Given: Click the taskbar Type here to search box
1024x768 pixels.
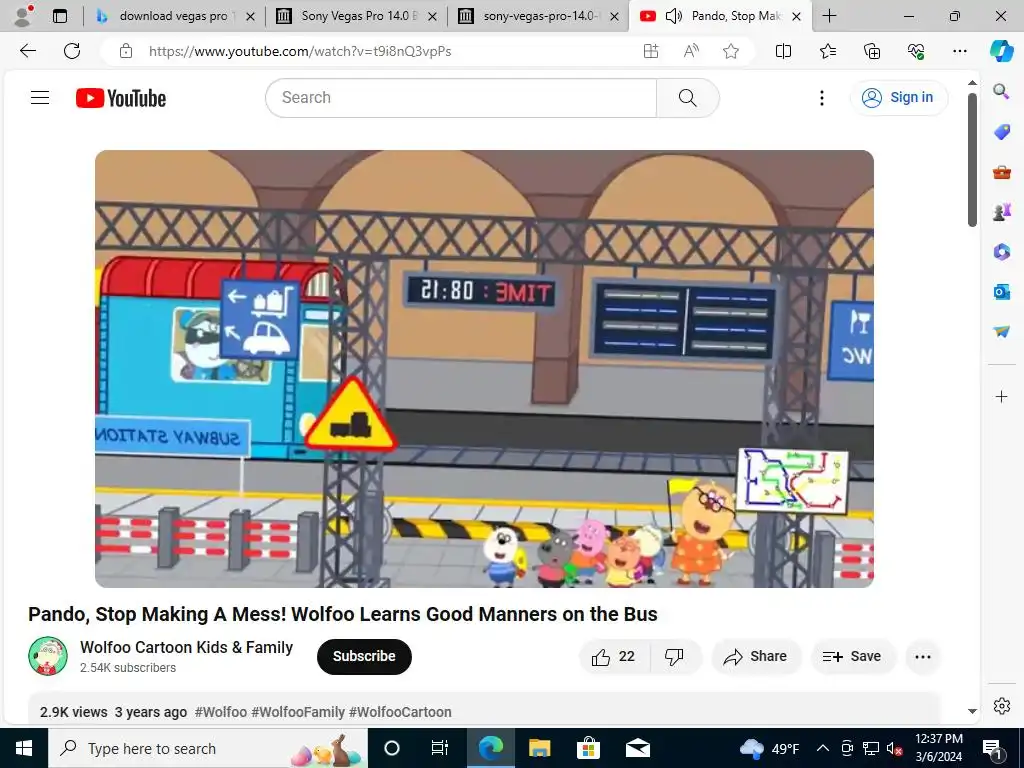Looking at the screenshot, I should click(x=208, y=748).
